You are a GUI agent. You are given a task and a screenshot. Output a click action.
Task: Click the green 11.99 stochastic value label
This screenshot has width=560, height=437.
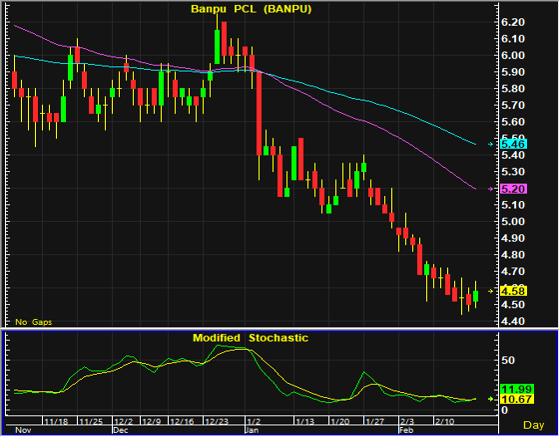pos(517,389)
